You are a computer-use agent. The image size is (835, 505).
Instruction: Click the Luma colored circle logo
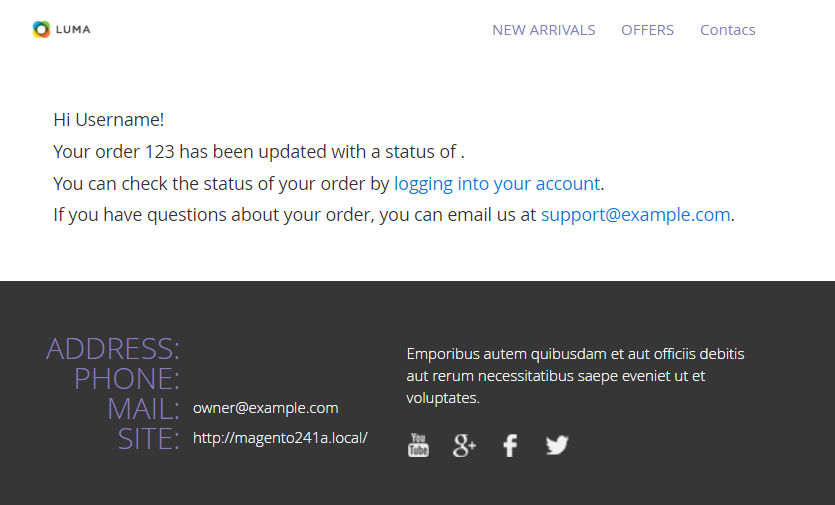click(41, 29)
